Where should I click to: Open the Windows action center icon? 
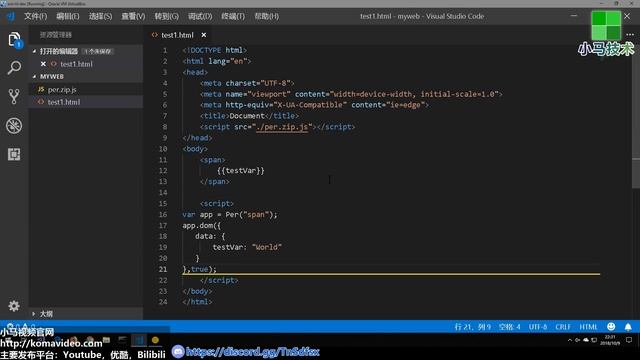click(629, 340)
